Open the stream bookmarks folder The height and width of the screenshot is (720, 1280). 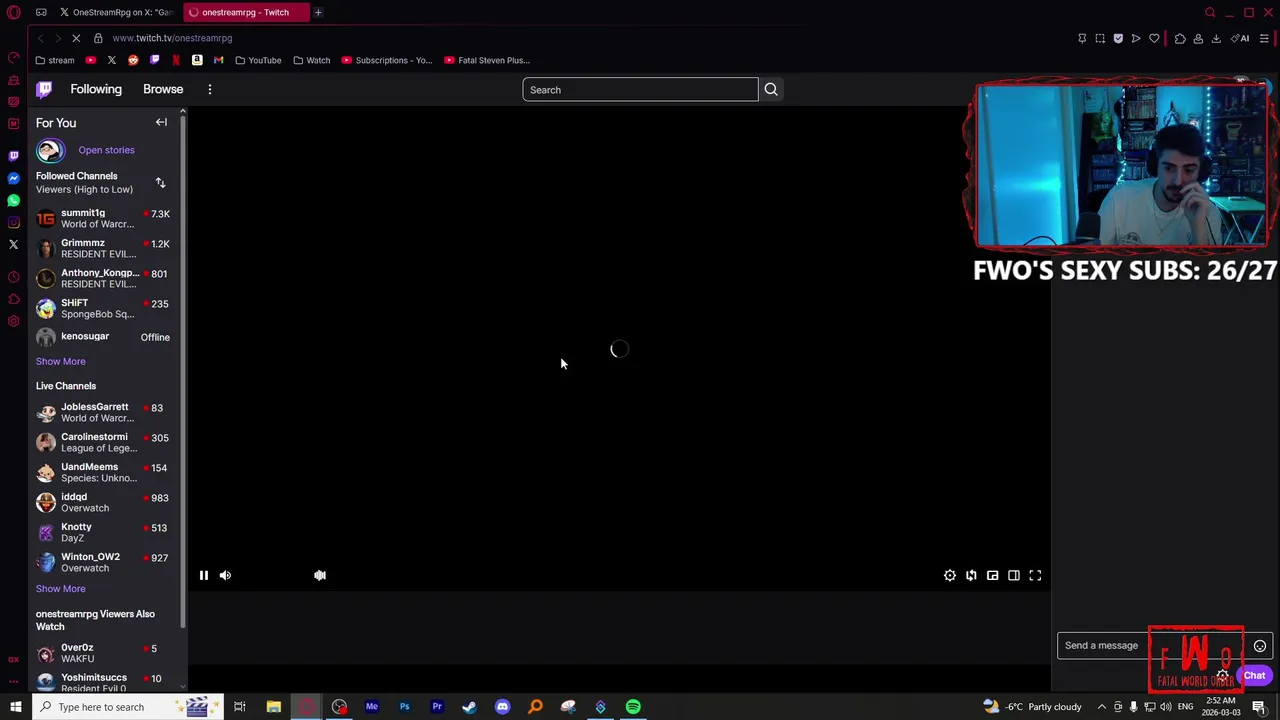tap(55, 60)
